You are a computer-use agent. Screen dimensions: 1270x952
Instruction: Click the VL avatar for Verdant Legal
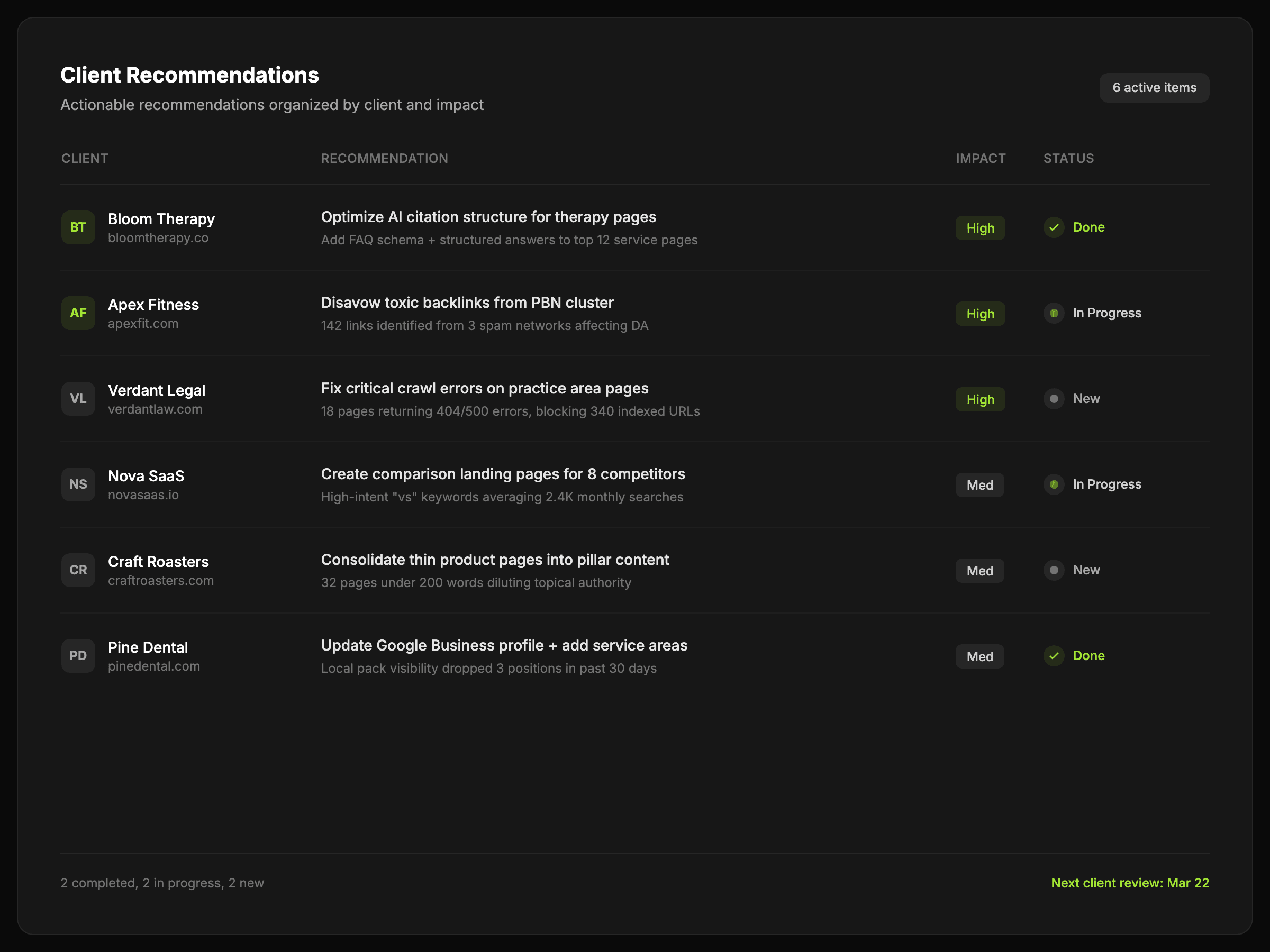point(78,399)
